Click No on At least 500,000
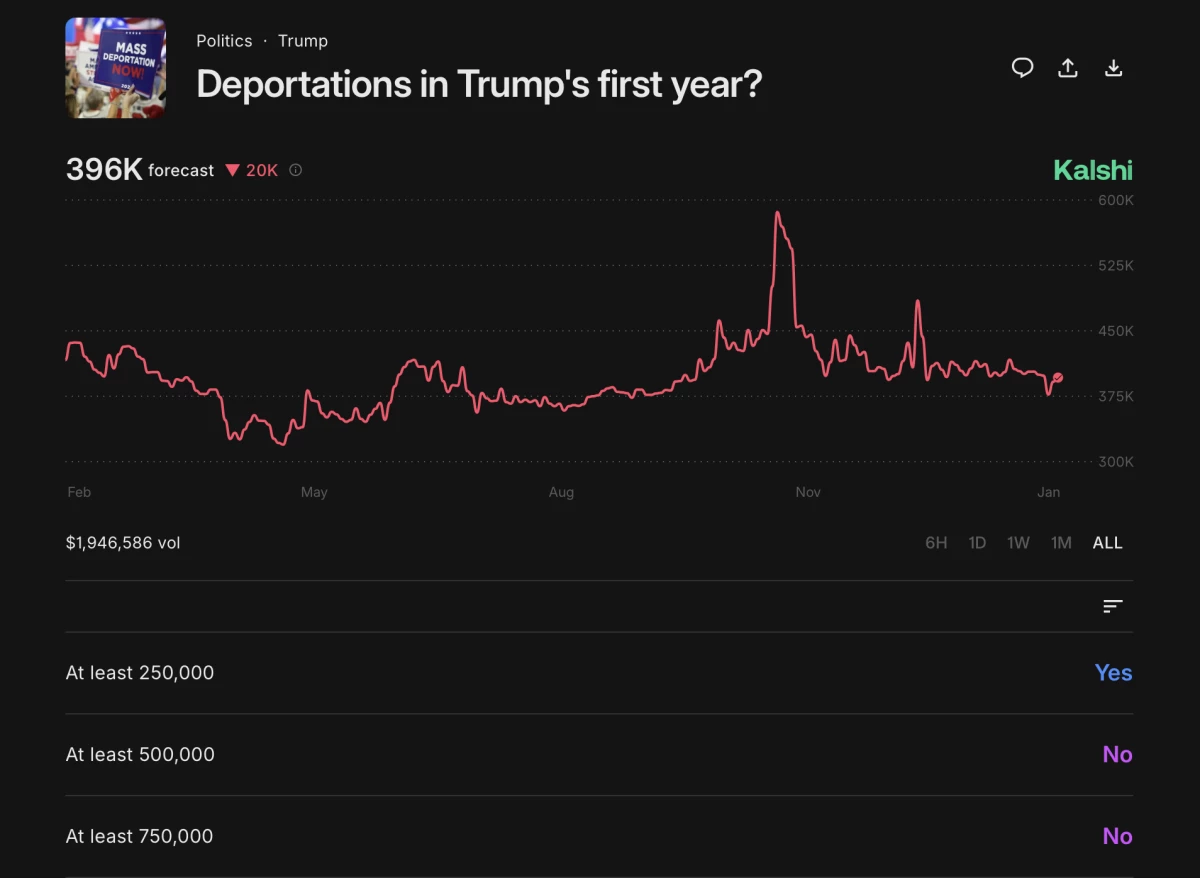The image size is (1200, 878). [1117, 754]
